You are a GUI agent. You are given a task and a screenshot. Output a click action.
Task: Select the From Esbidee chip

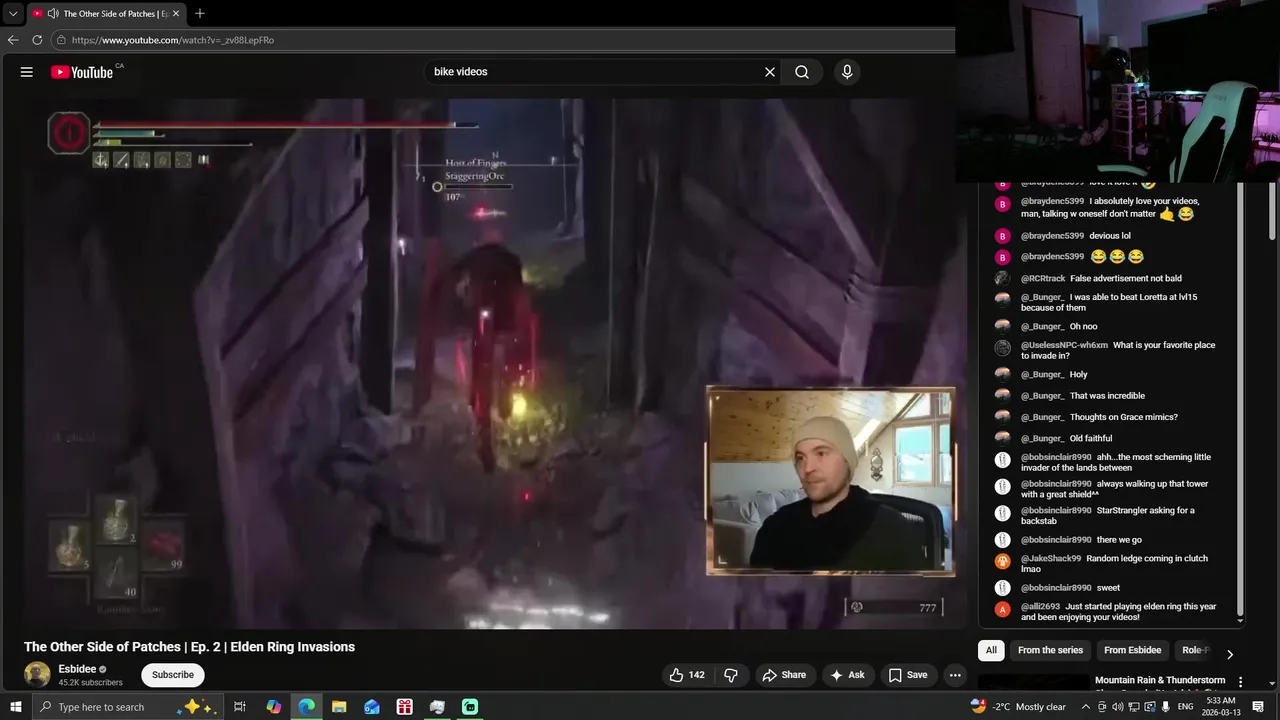click(x=1132, y=650)
